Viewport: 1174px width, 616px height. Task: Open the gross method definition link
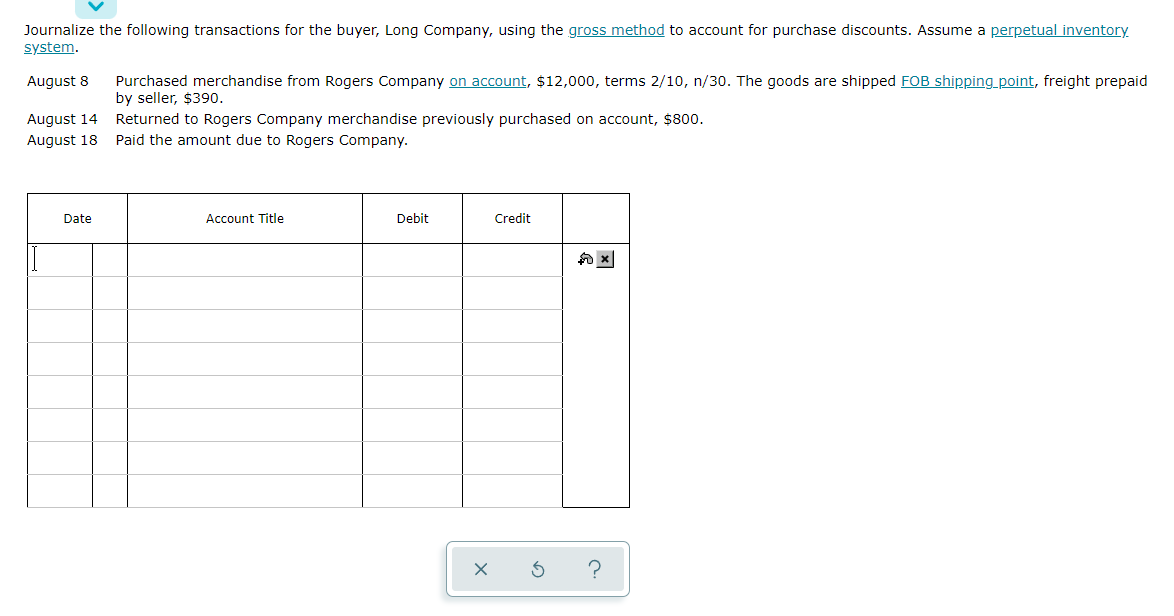[615, 30]
